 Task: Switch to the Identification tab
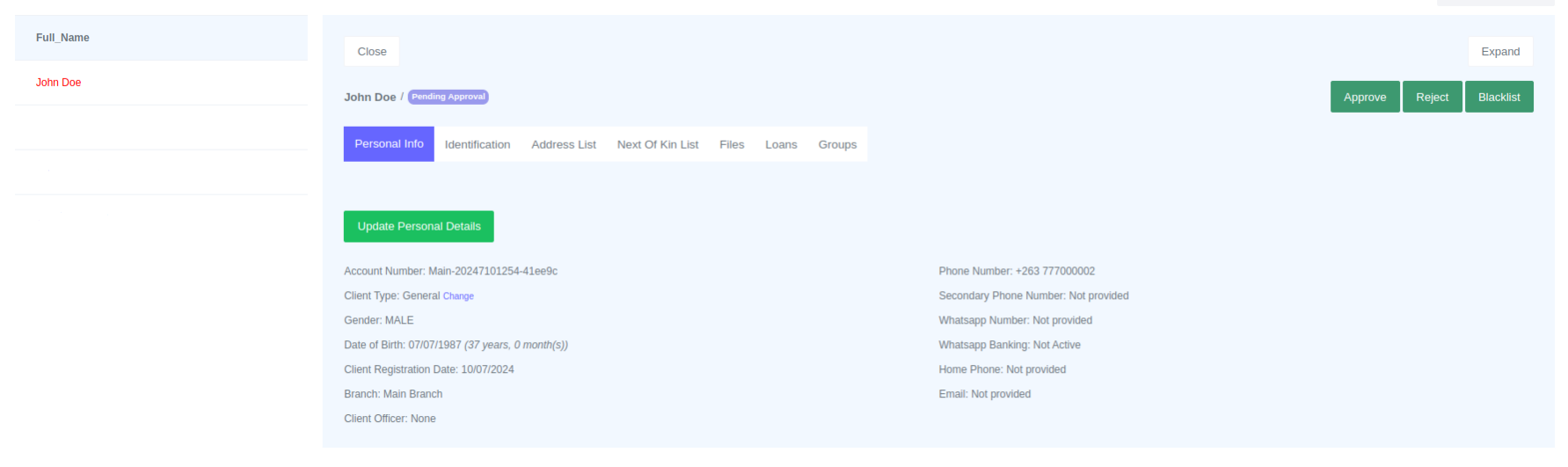pos(477,144)
